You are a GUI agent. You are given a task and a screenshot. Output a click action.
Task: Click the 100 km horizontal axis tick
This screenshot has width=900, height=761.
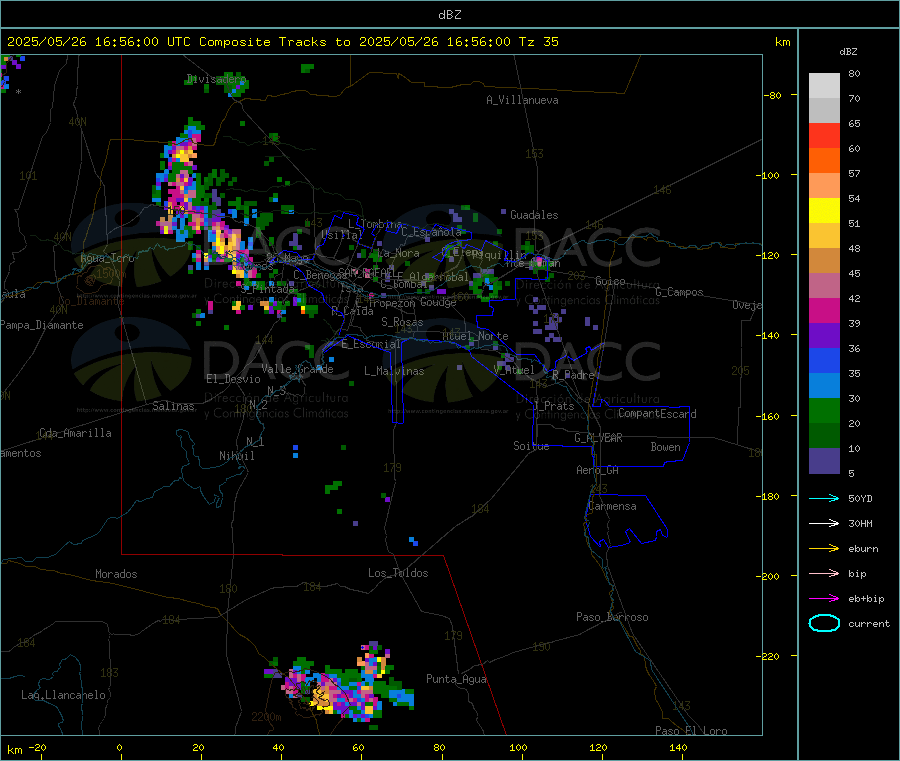[x=518, y=747]
